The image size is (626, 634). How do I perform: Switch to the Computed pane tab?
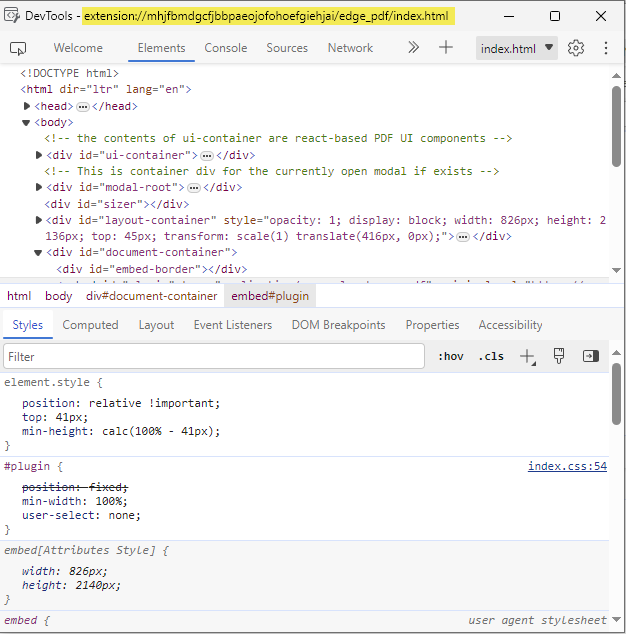point(90,325)
